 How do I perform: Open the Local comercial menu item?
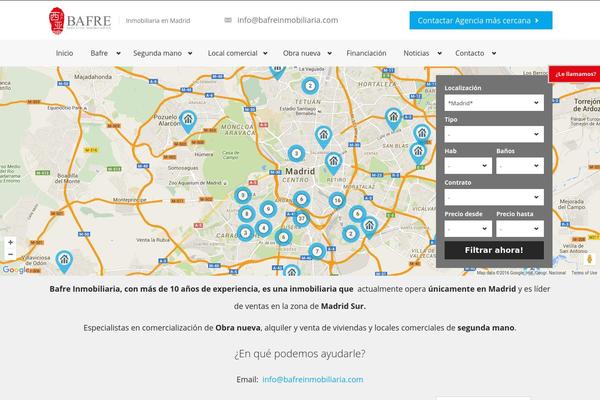point(233,53)
